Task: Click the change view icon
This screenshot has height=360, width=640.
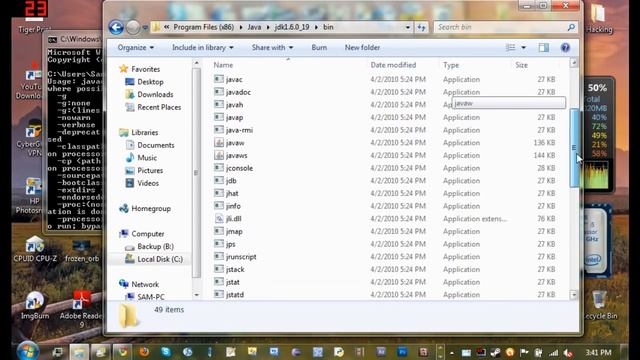Action: 510,48
